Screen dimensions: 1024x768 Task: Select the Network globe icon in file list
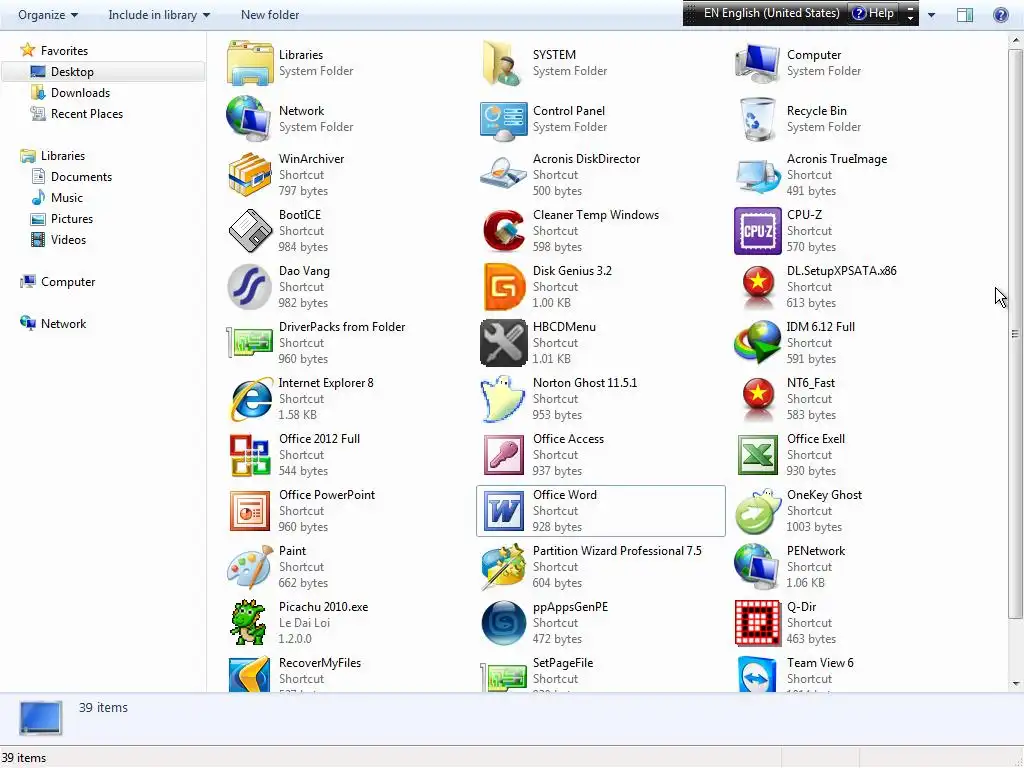click(249, 119)
